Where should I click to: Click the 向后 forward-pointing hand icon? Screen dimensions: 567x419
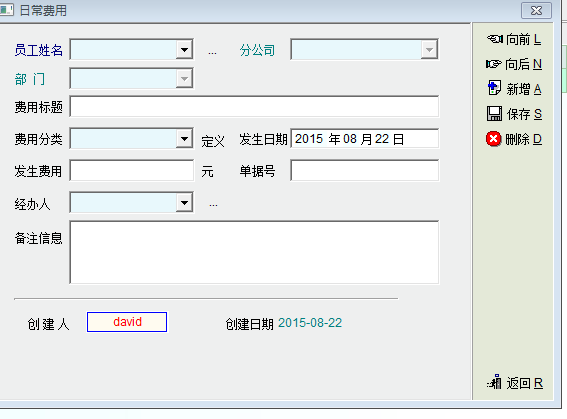coord(494,64)
